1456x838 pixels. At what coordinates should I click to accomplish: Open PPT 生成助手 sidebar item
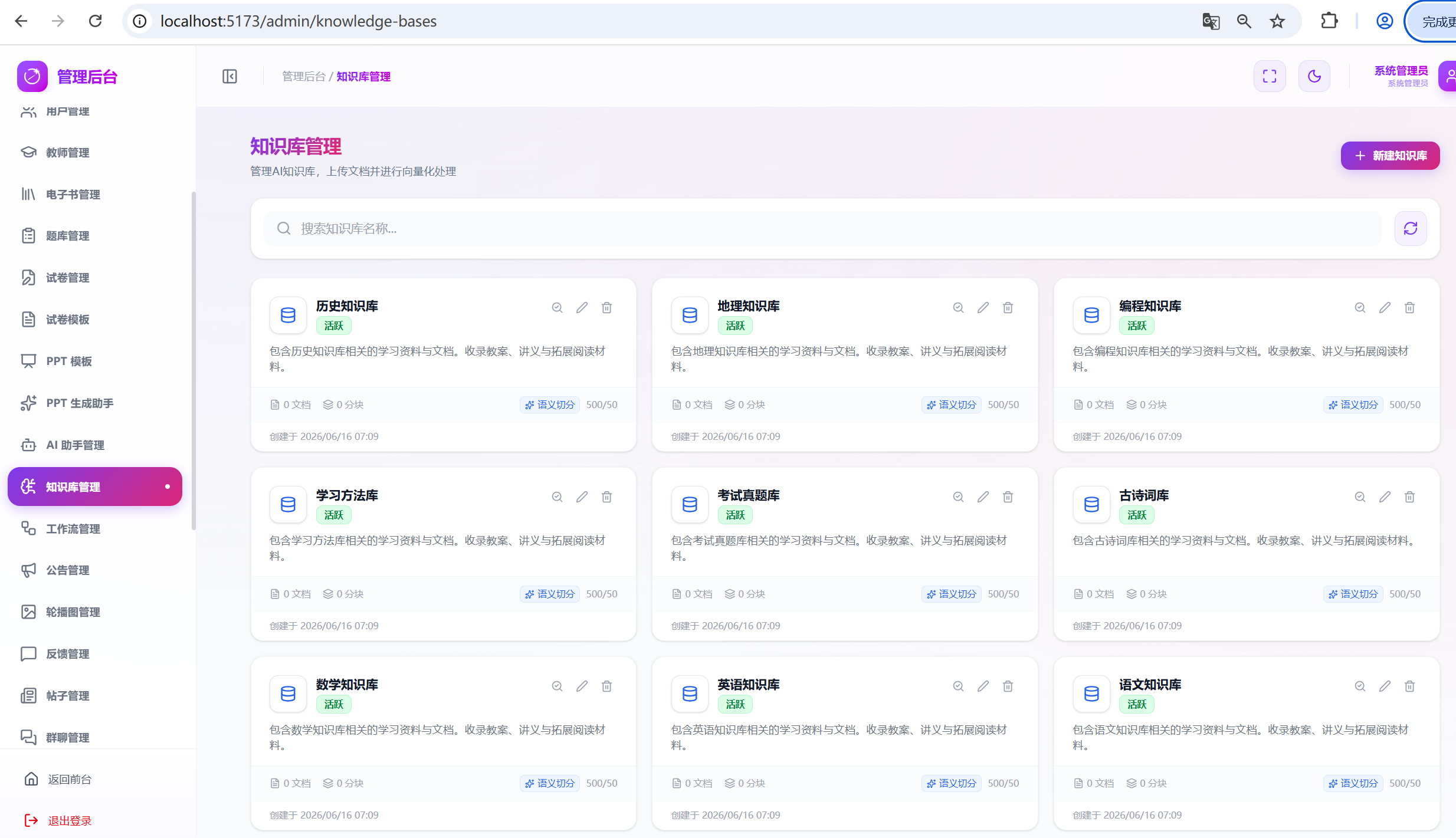tap(94, 403)
